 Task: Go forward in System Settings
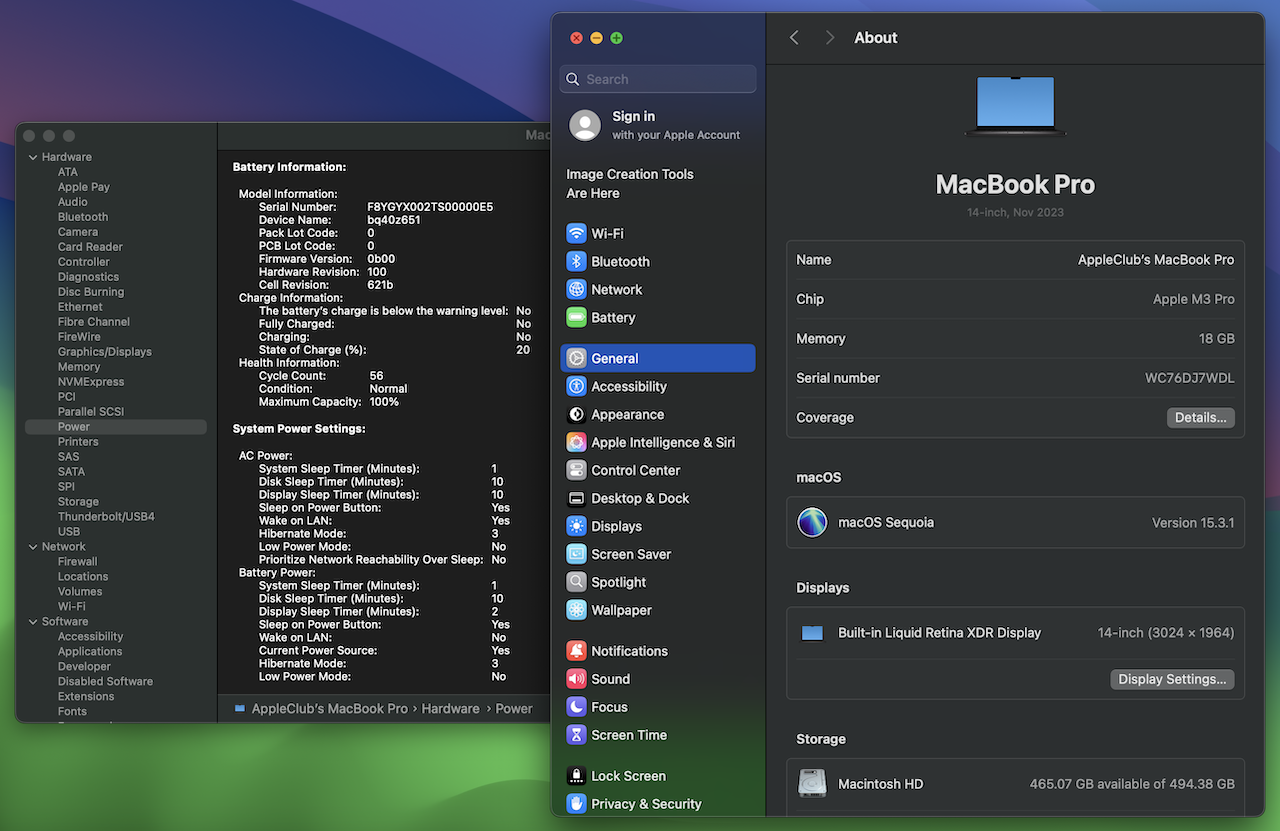pos(830,38)
